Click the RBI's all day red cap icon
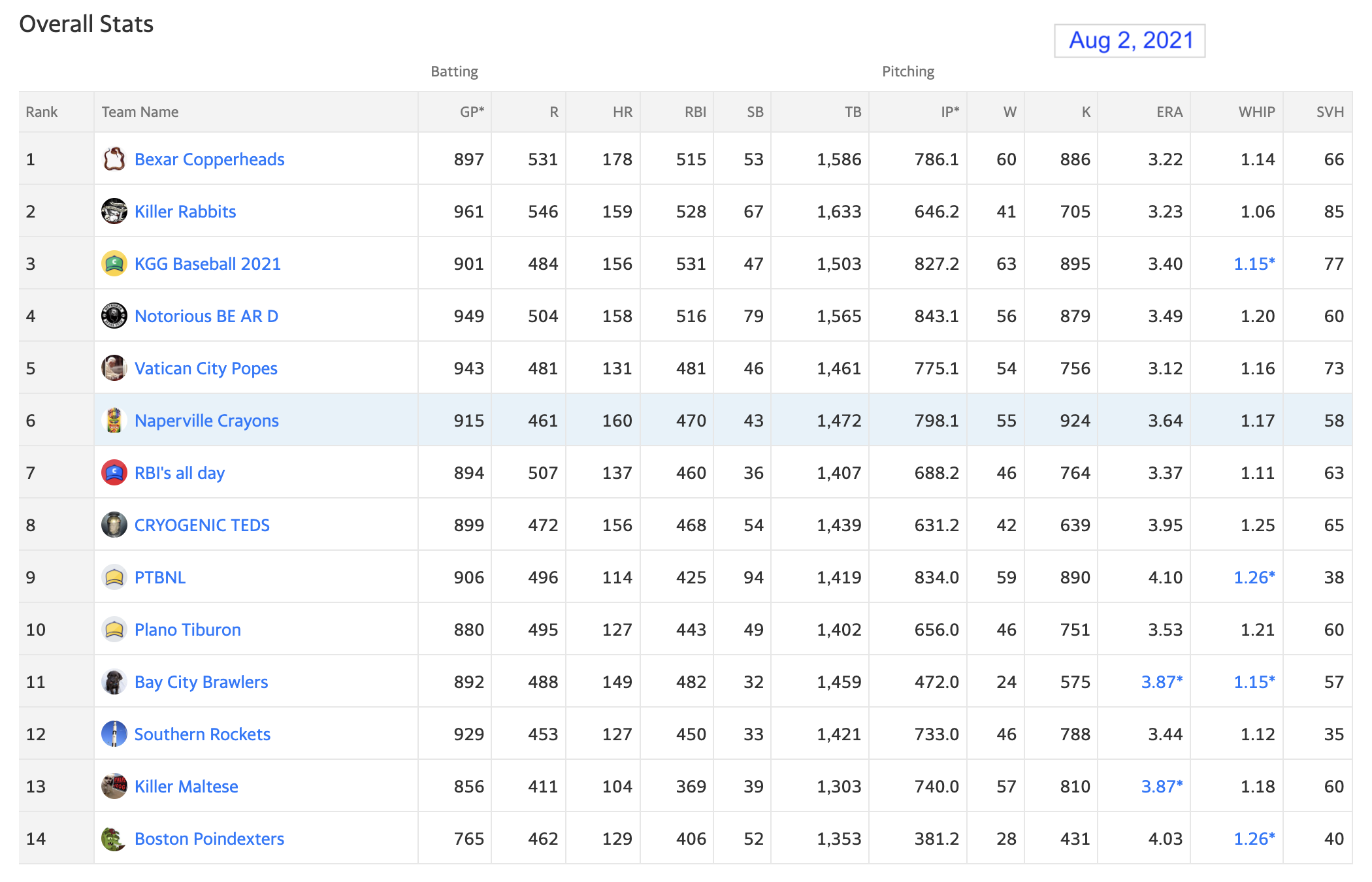Viewport: 1372px width, 882px height. click(x=114, y=472)
